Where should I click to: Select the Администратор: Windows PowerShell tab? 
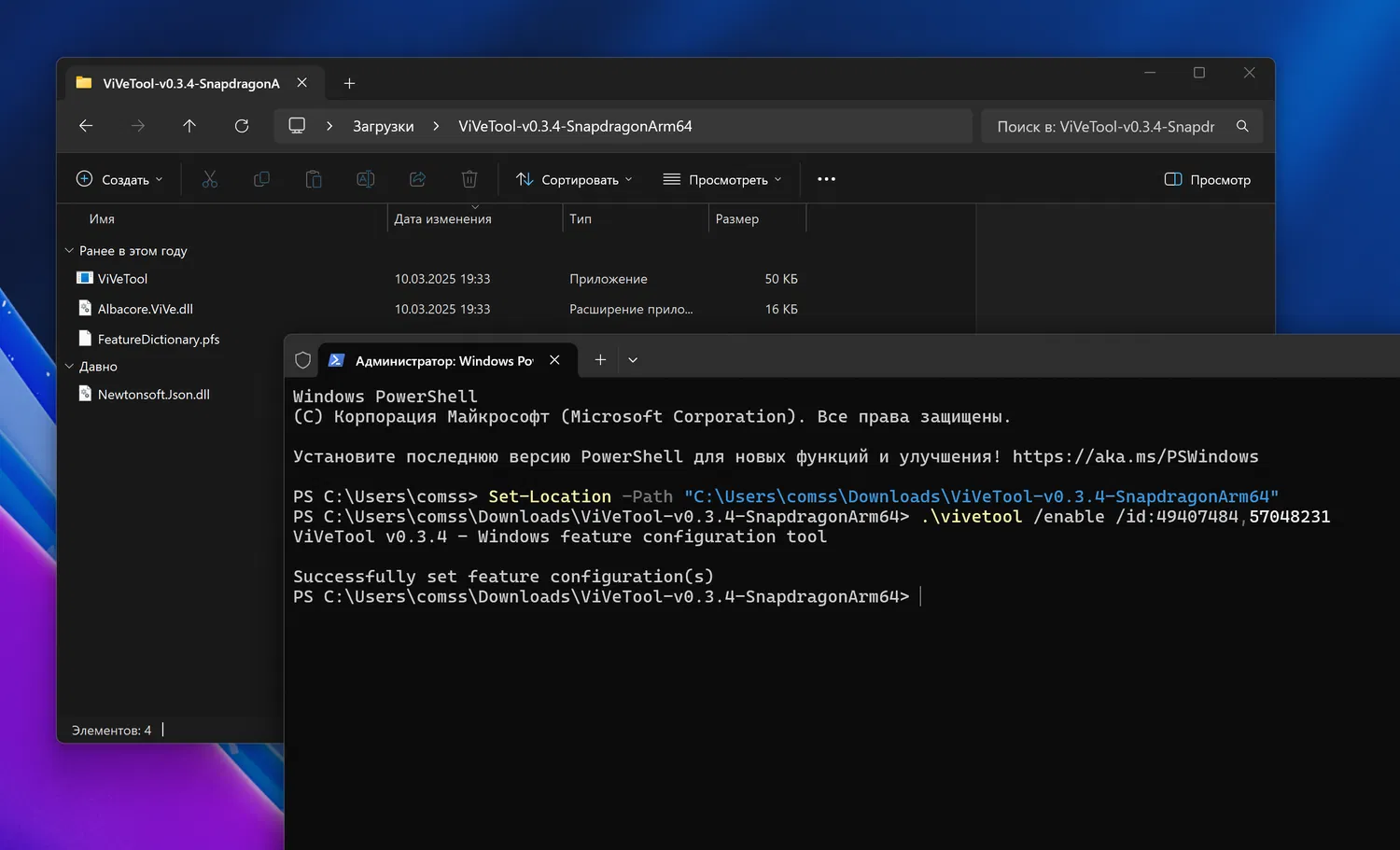click(x=439, y=360)
